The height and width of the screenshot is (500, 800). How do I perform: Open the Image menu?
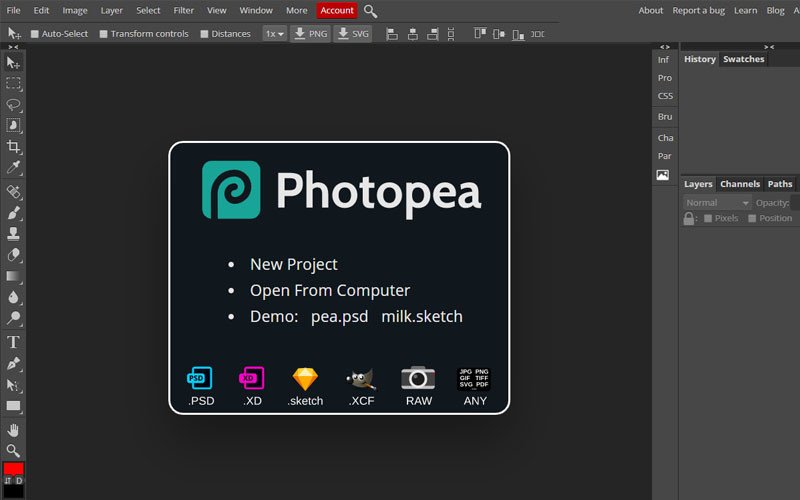point(75,10)
